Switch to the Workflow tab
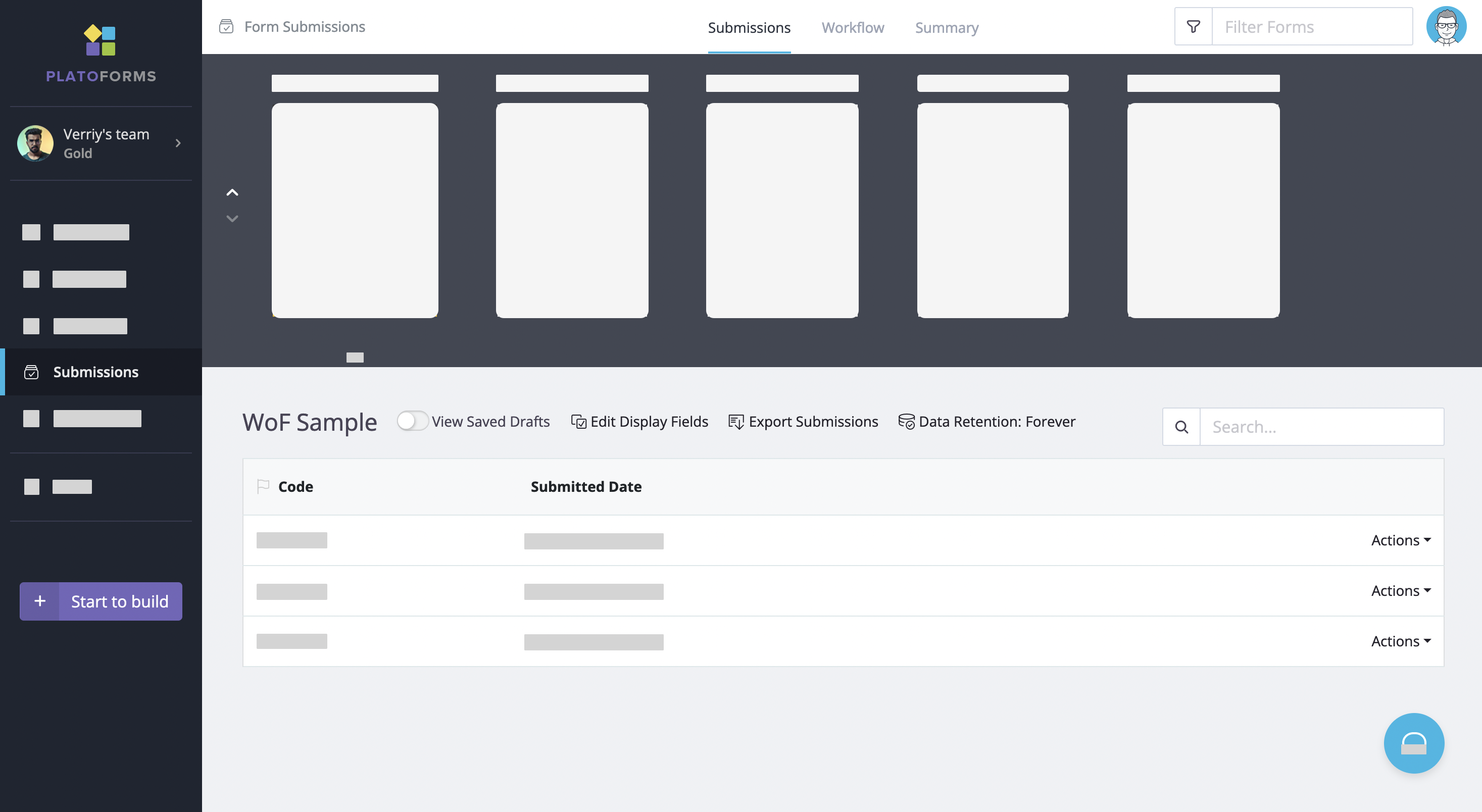This screenshot has width=1482, height=812. pos(852,28)
